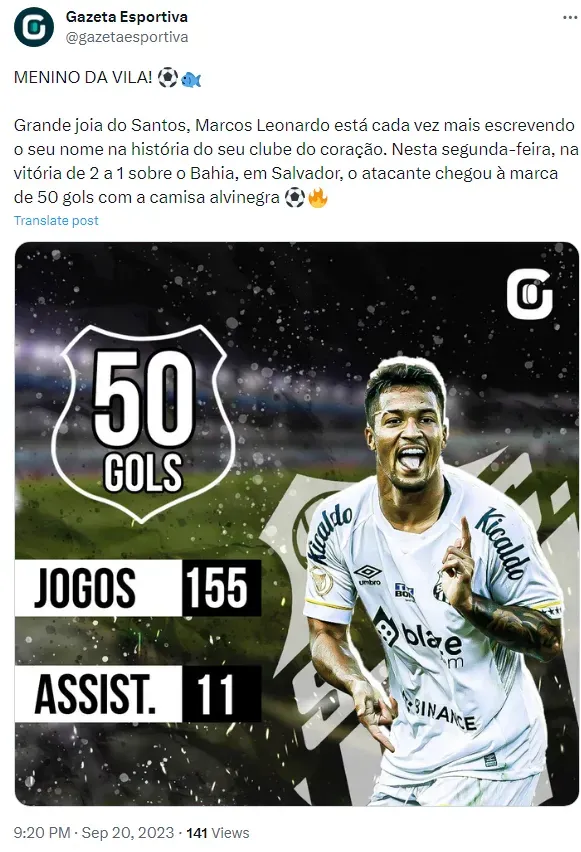Screen dimensions: 581x852
Task: Click Translate post
Action: [56, 221]
